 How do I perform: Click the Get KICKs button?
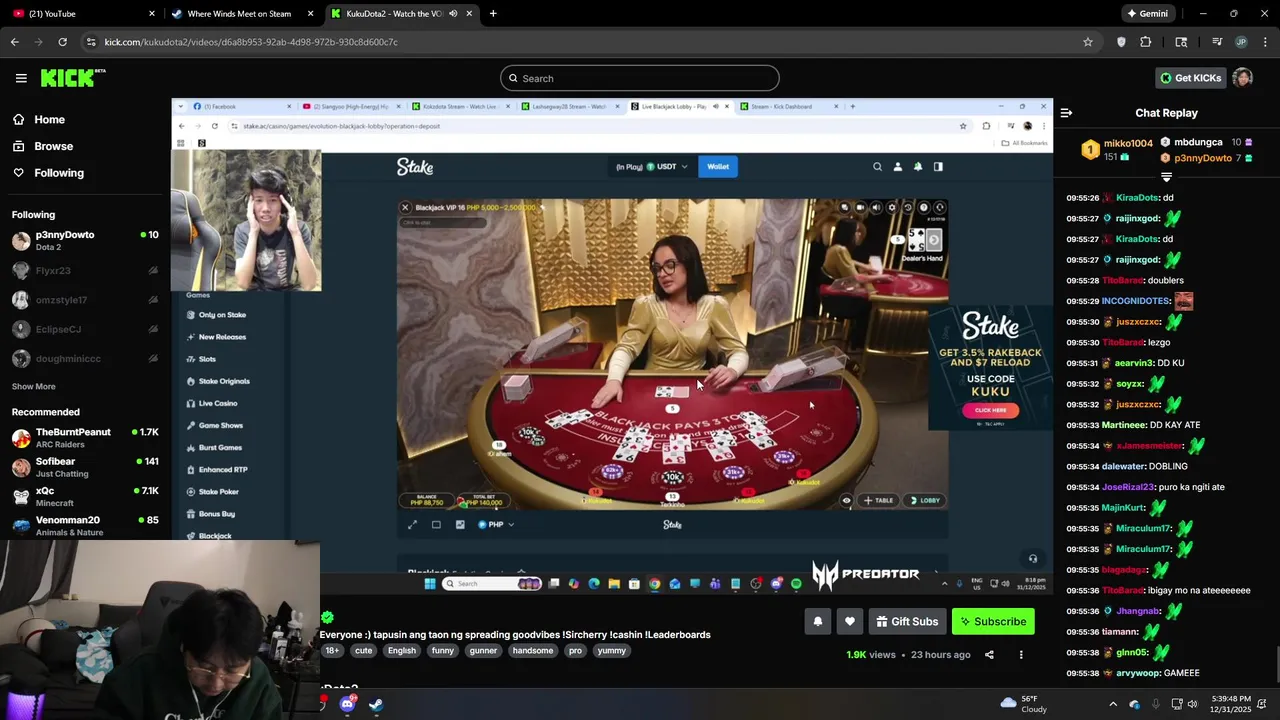click(1190, 78)
